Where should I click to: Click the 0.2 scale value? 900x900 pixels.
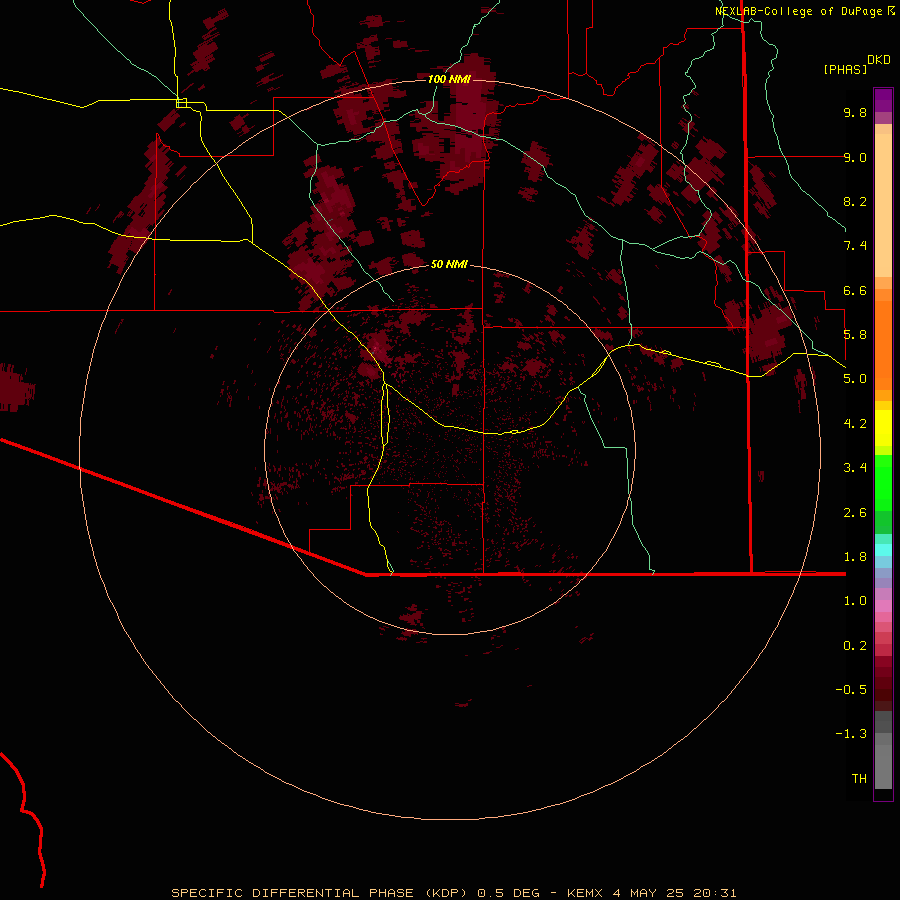click(855, 645)
